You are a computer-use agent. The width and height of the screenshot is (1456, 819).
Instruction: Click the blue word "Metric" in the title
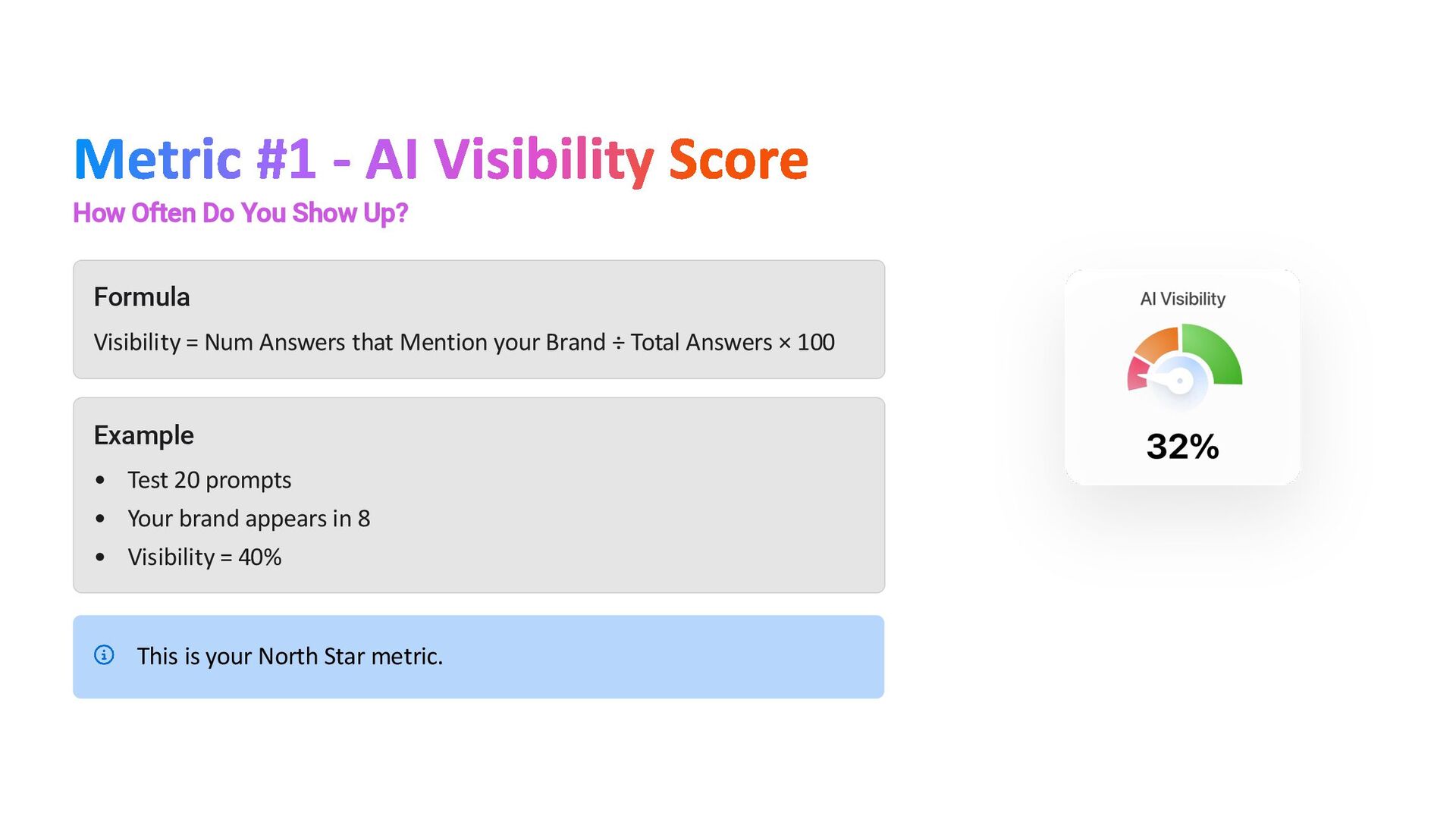tap(157, 159)
